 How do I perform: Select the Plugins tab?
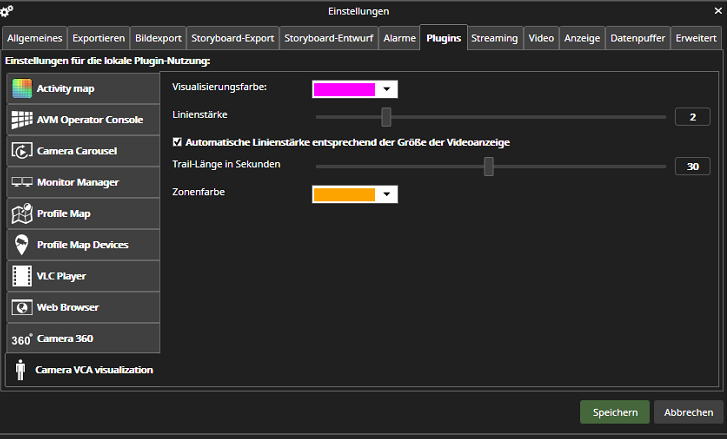[x=444, y=38]
